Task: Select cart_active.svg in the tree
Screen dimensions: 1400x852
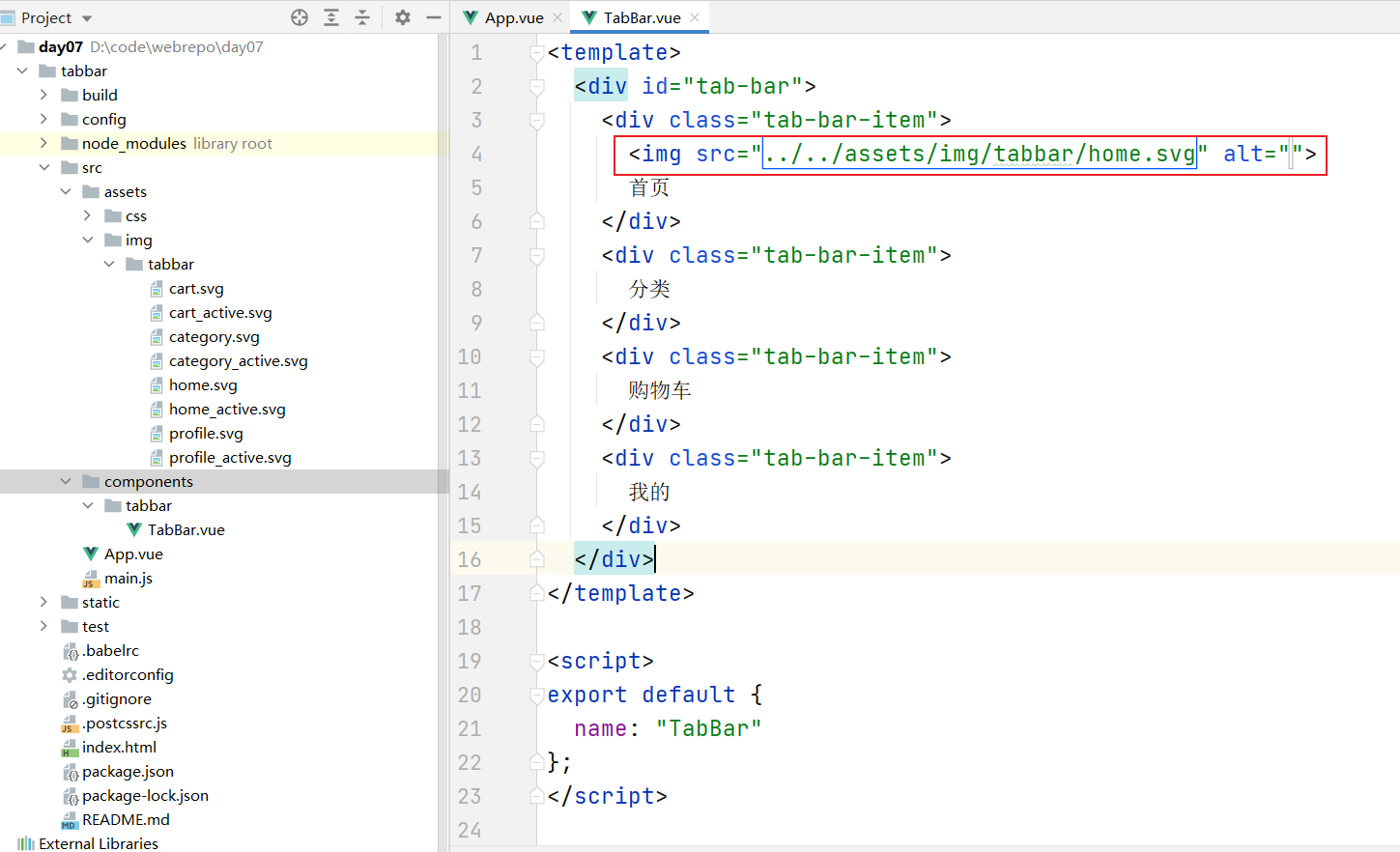Action: (x=220, y=312)
